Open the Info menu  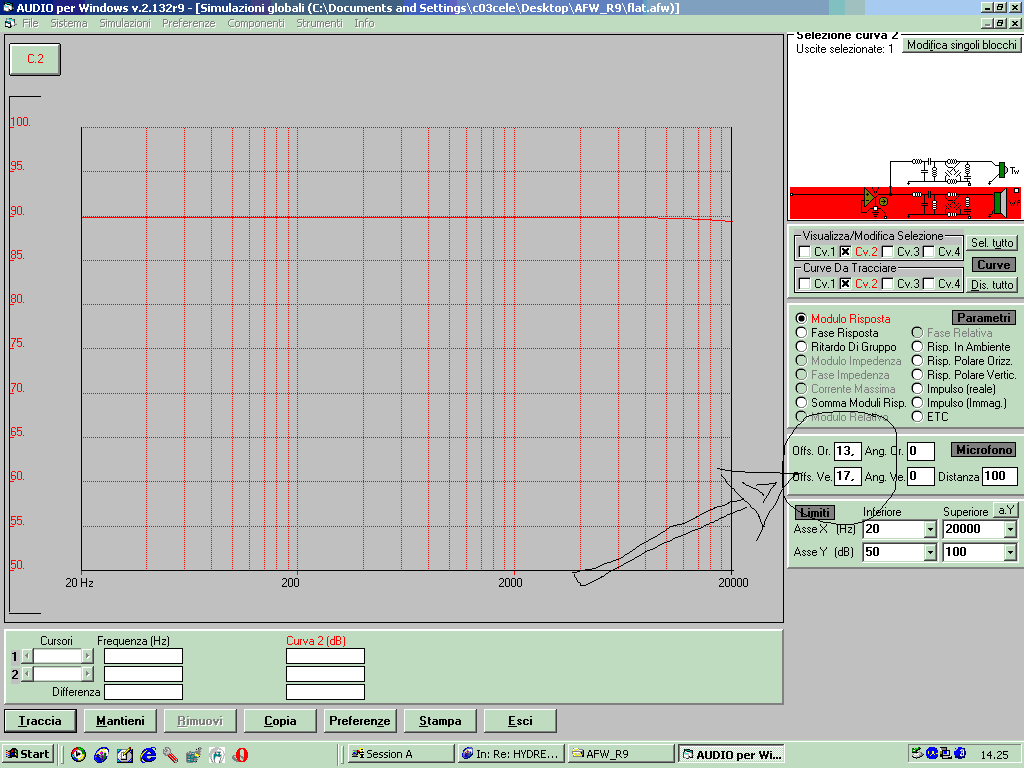tap(364, 24)
